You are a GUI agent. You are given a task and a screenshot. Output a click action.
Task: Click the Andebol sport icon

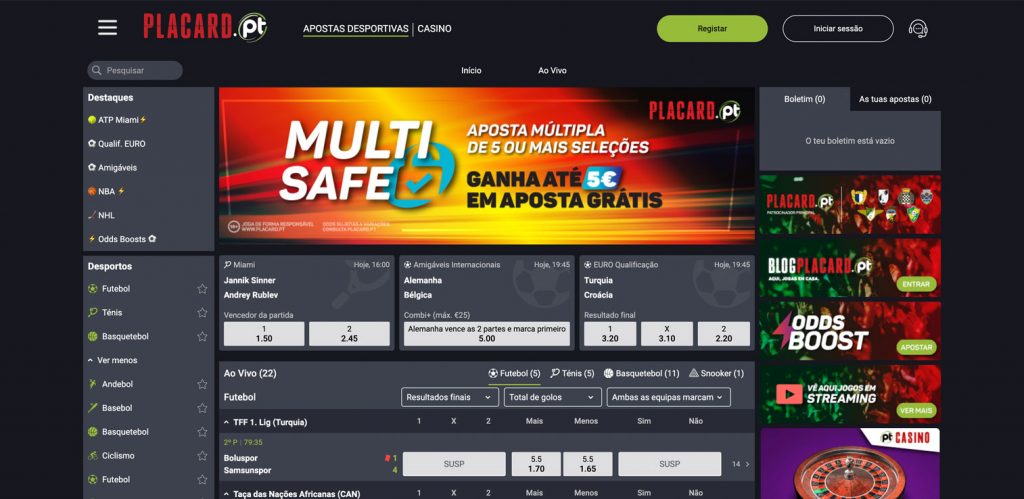93,384
